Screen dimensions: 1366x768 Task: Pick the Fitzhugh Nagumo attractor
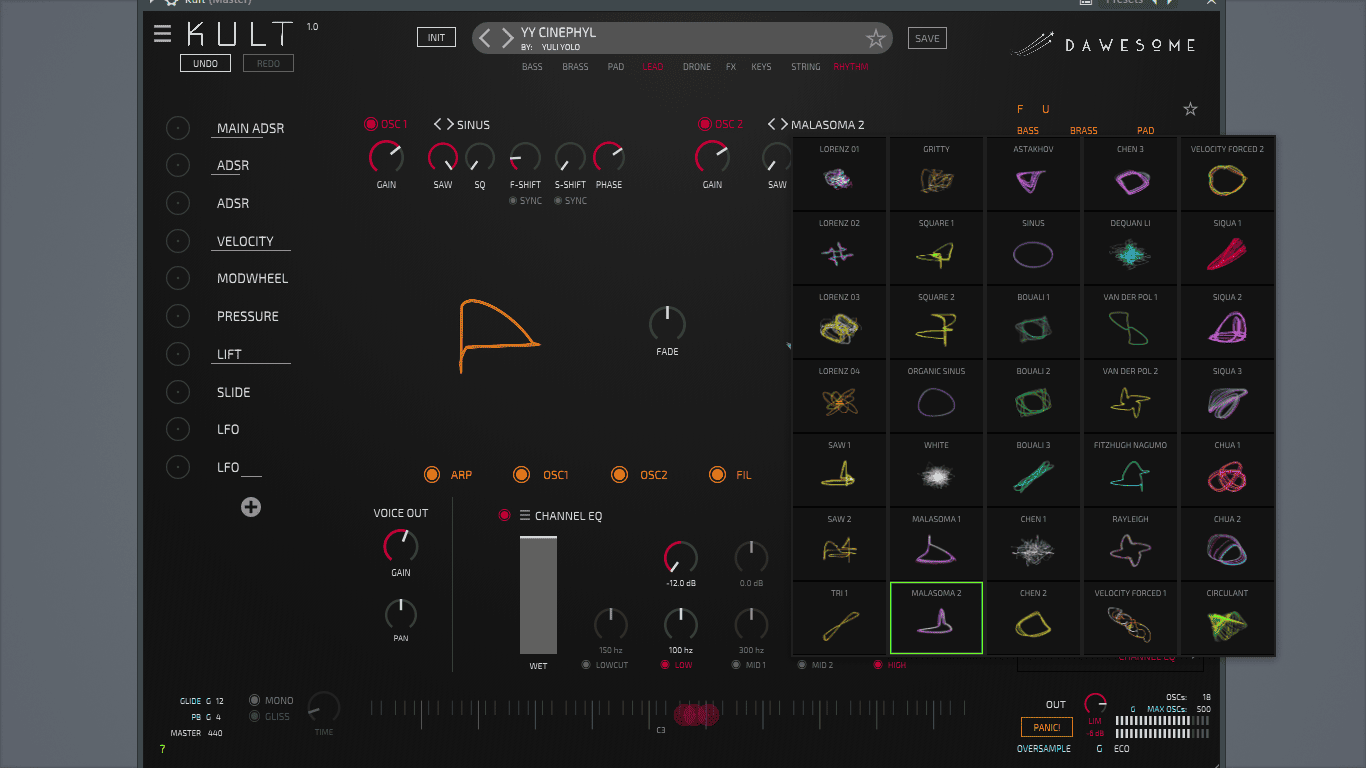point(1130,469)
